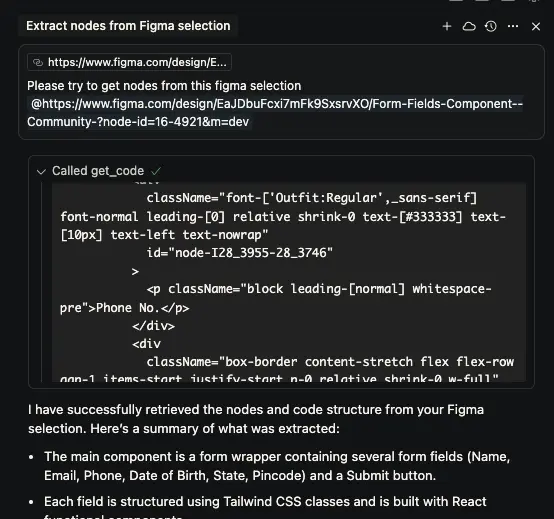554x519 pixels.
Task: Show chat history clock icon
Action: point(491,26)
